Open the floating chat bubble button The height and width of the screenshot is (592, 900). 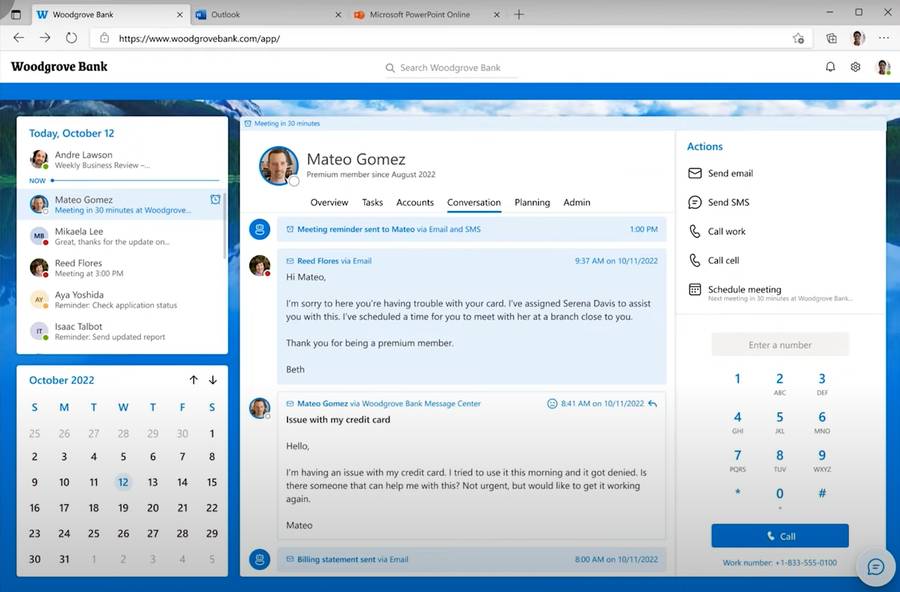(875, 567)
